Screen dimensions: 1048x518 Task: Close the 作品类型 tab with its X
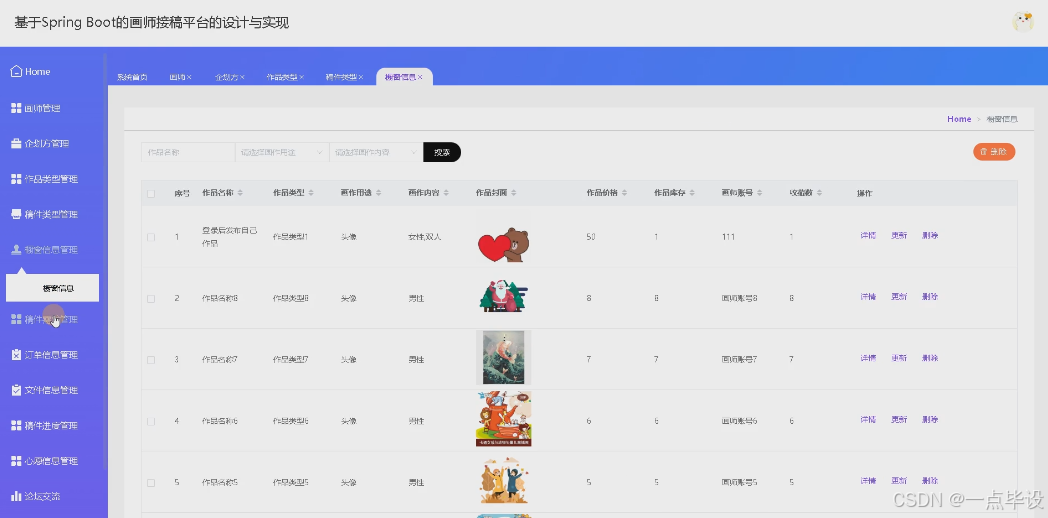click(301, 78)
